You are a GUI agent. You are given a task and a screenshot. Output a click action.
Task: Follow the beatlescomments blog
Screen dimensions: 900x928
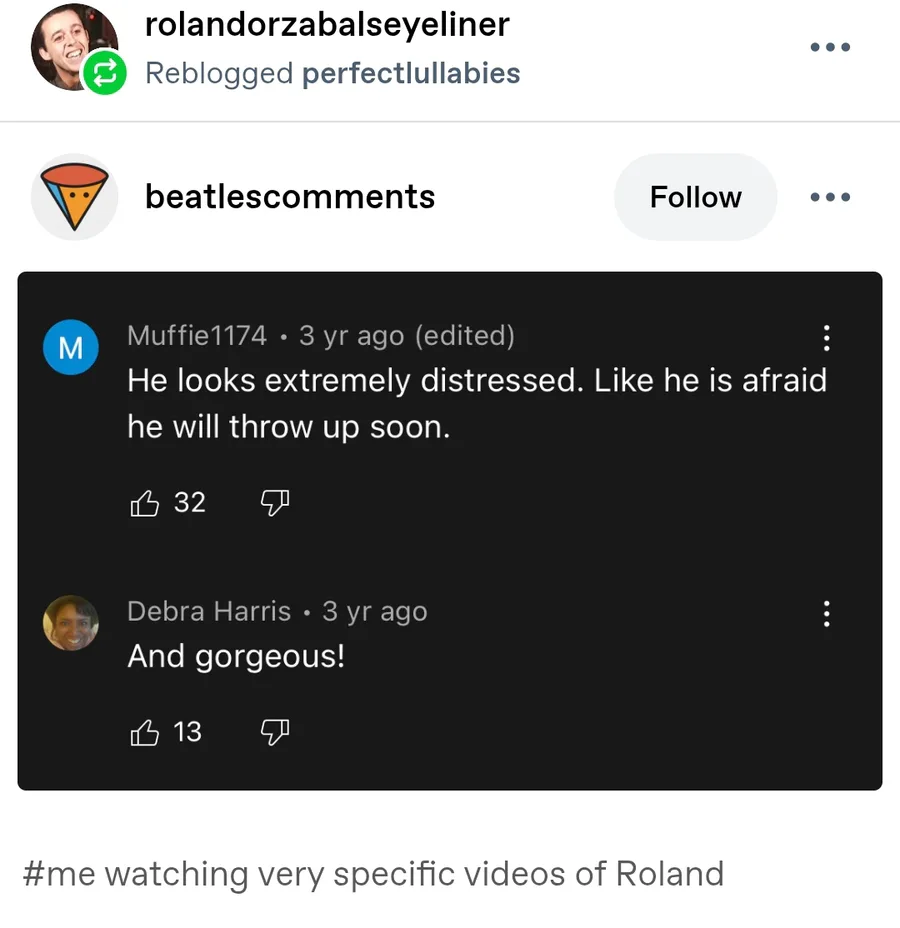point(695,197)
